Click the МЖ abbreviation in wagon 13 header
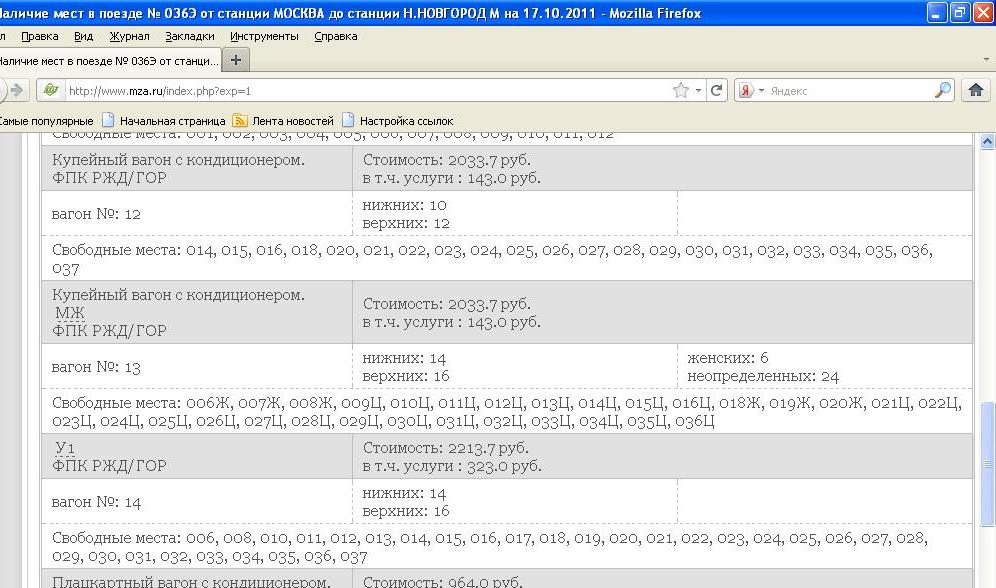This screenshot has height=588, width=996. [70, 313]
